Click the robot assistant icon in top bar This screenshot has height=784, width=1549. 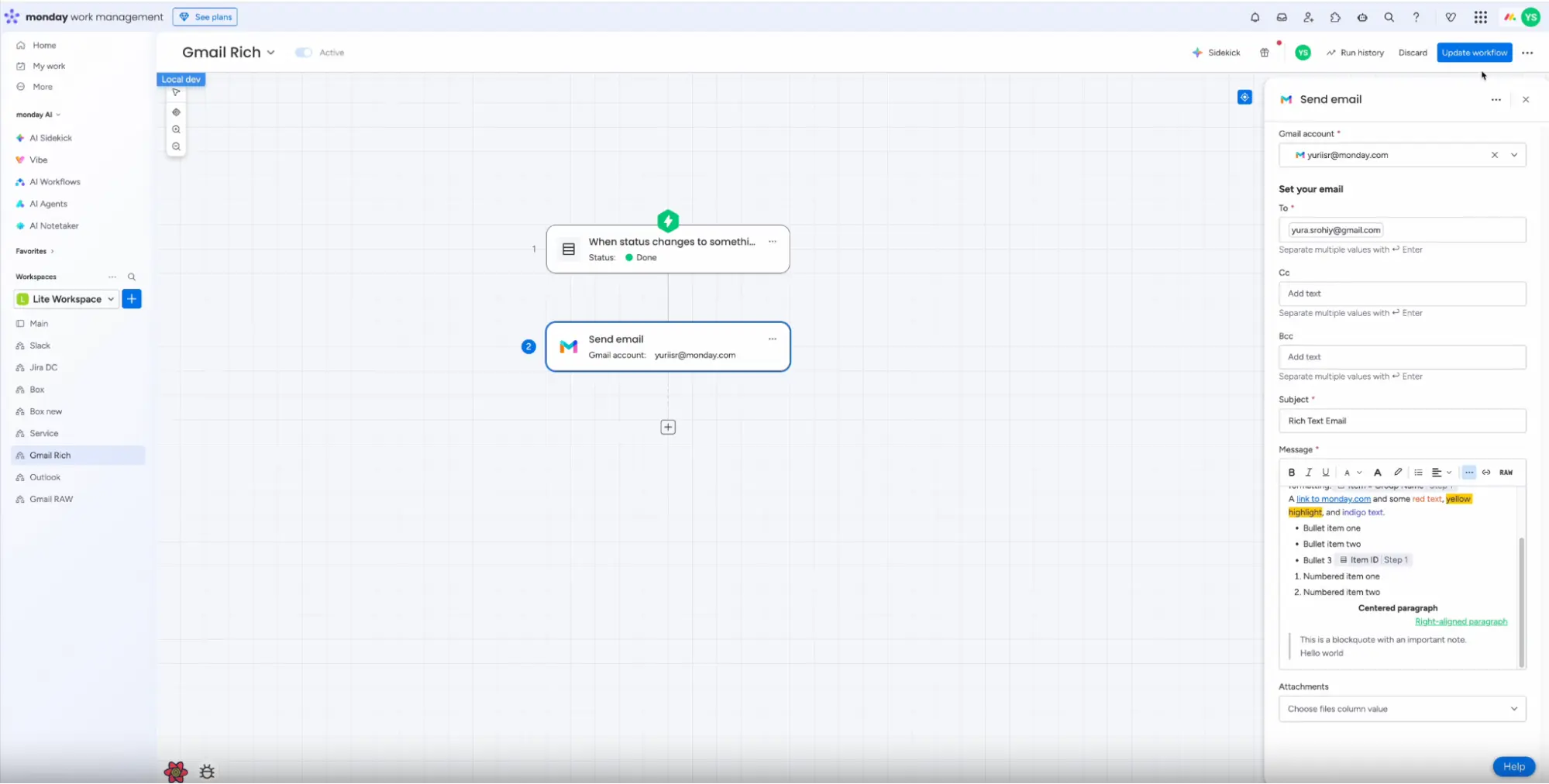point(1362,17)
